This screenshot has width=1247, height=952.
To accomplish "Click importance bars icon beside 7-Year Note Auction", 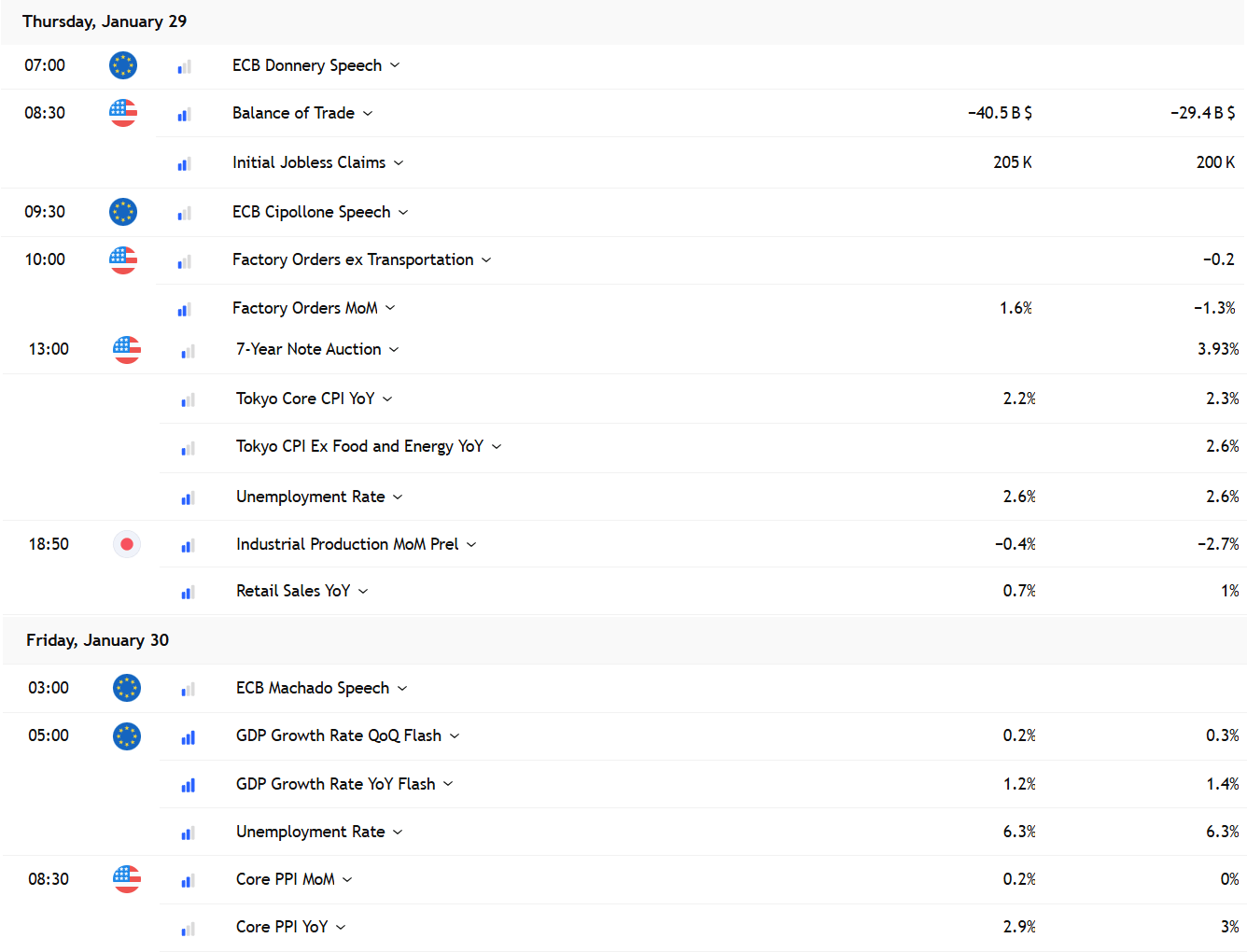I will tap(188, 350).
